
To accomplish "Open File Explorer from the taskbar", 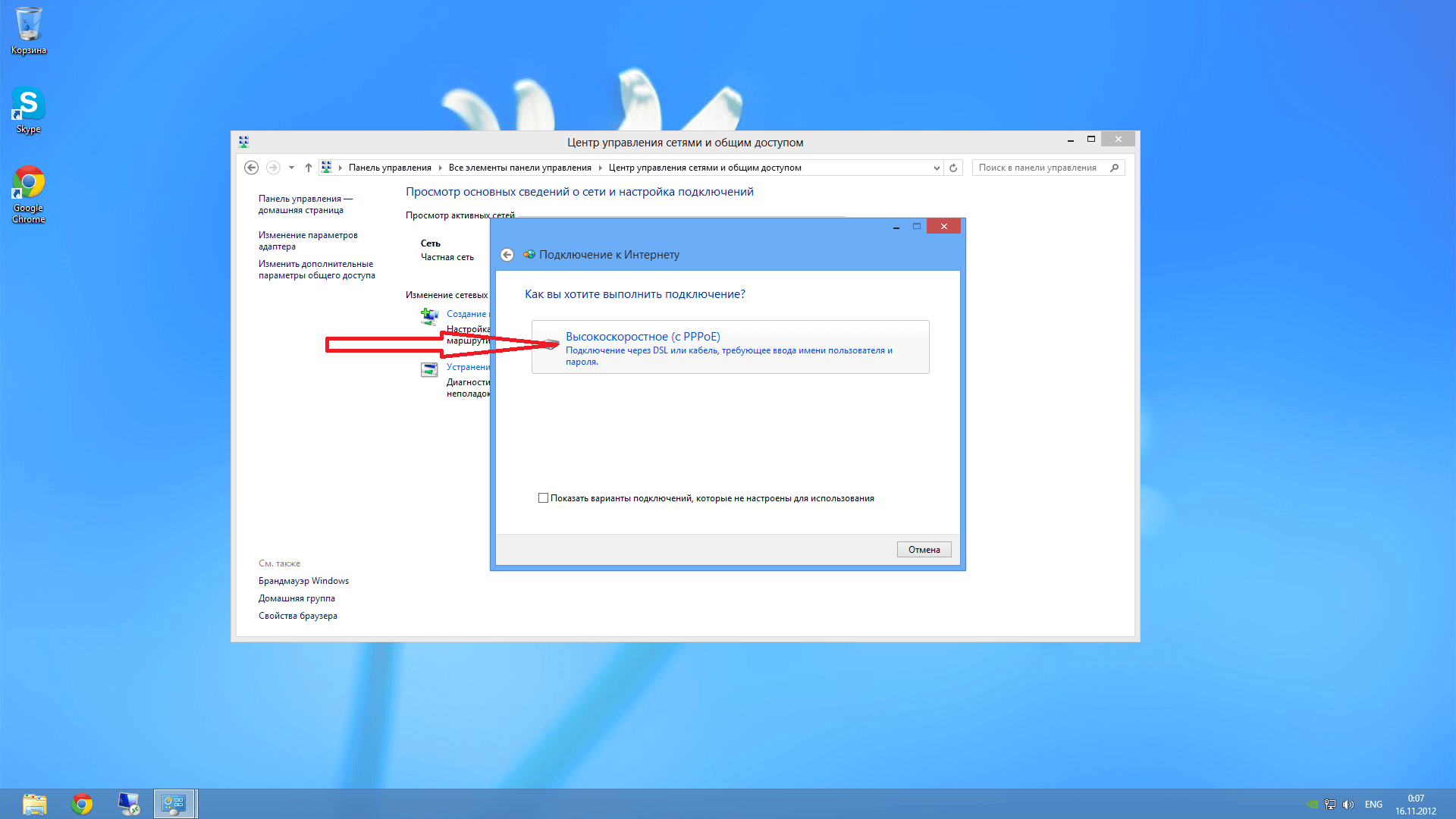I will [x=35, y=804].
